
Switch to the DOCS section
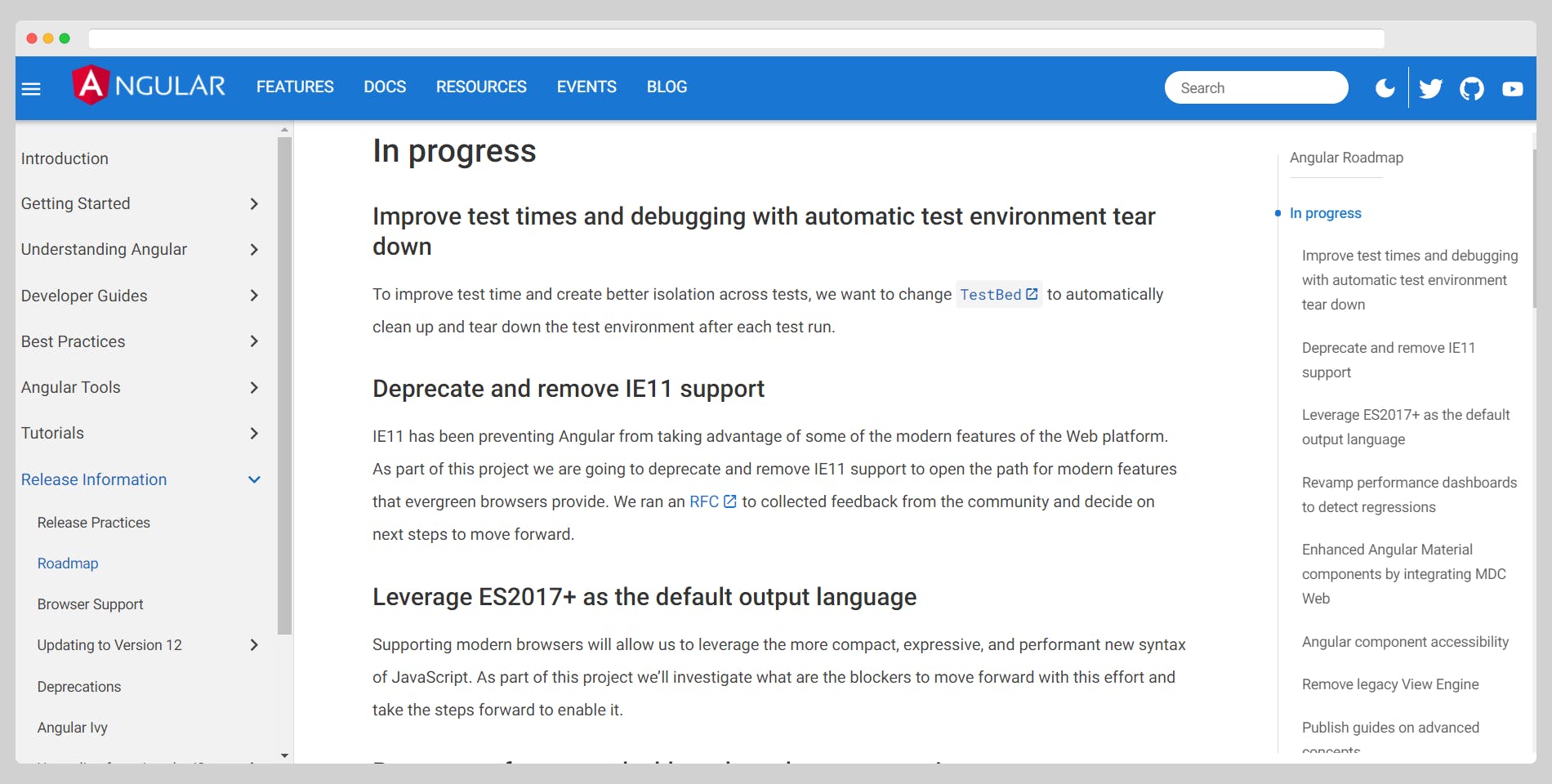(x=385, y=87)
